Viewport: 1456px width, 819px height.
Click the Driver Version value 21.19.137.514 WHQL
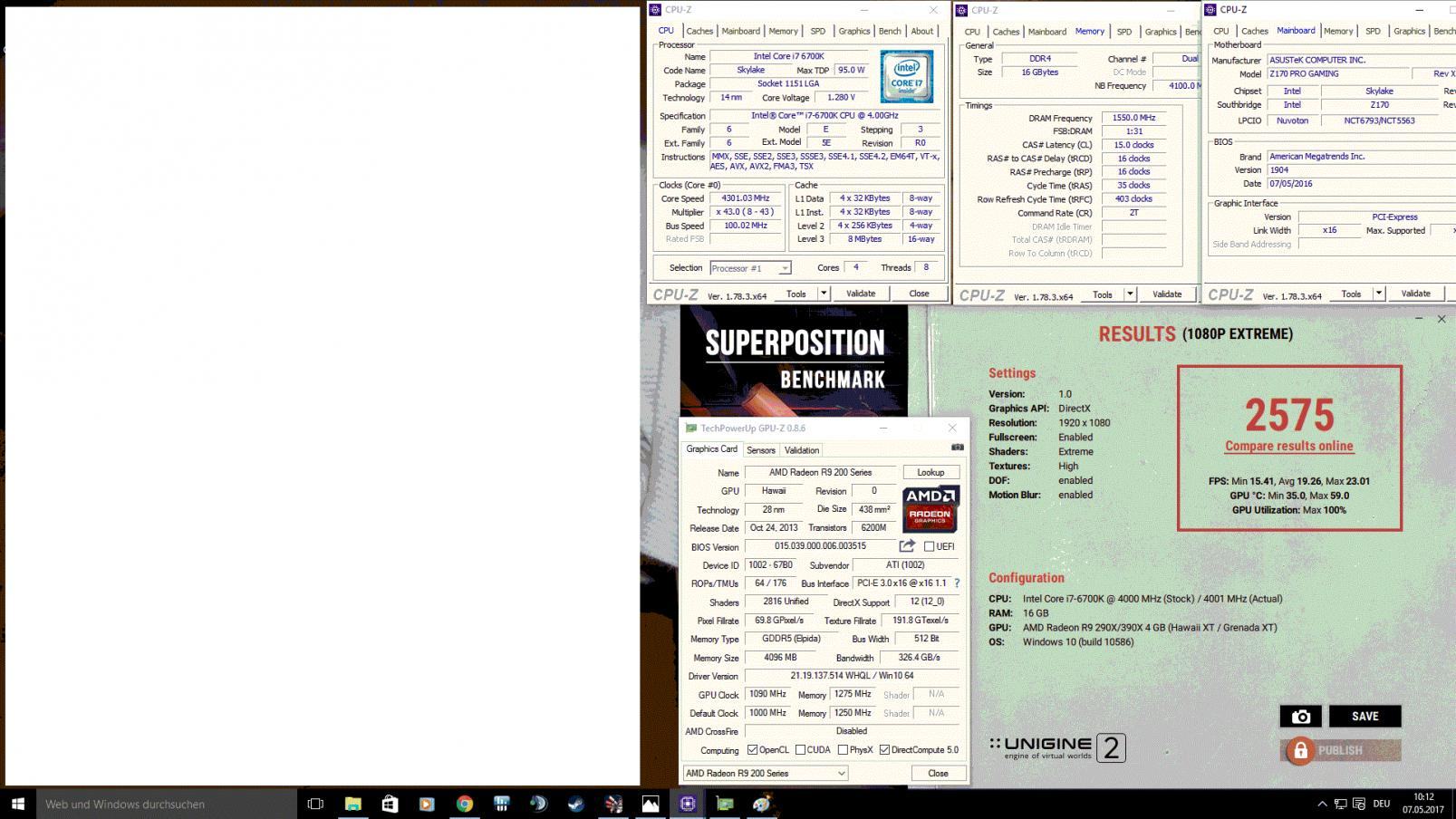tap(853, 676)
